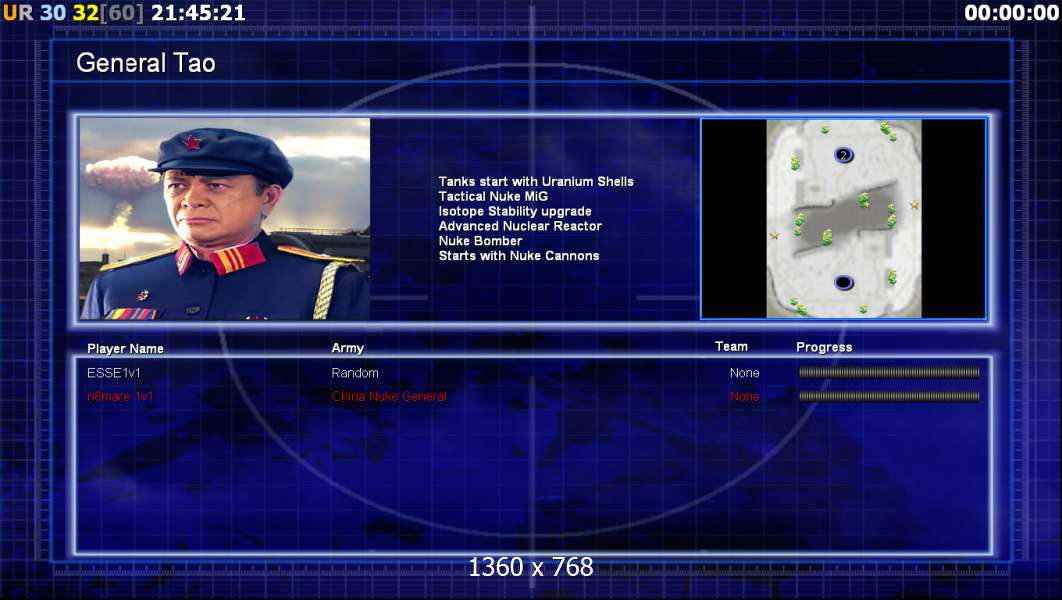This screenshot has height=600, width=1062.
Task: Click the 'Isotope Stability upgrade' line
Action: click(515, 211)
